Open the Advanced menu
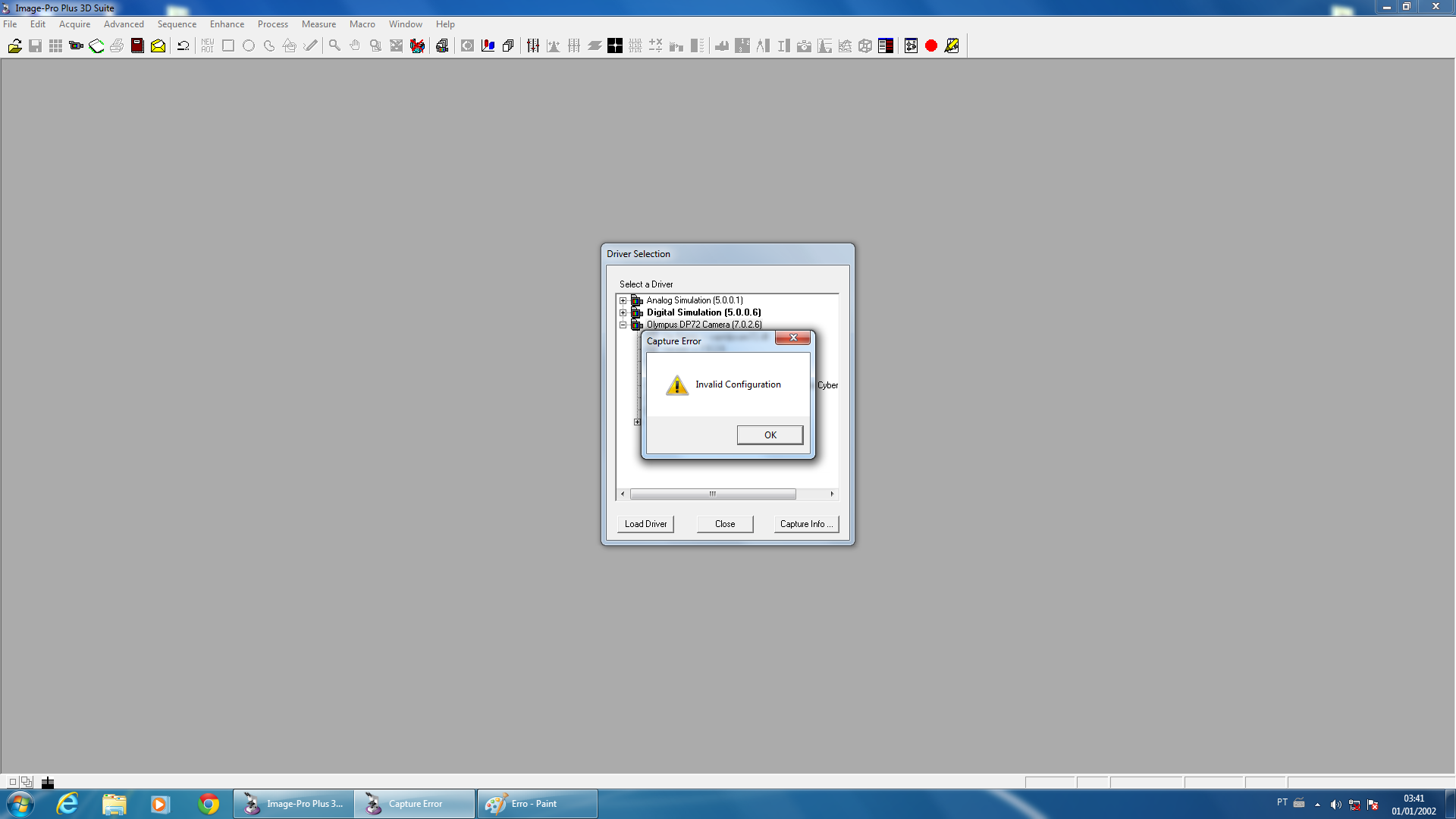Image resolution: width=1456 pixels, height=819 pixels. (124, 24)
